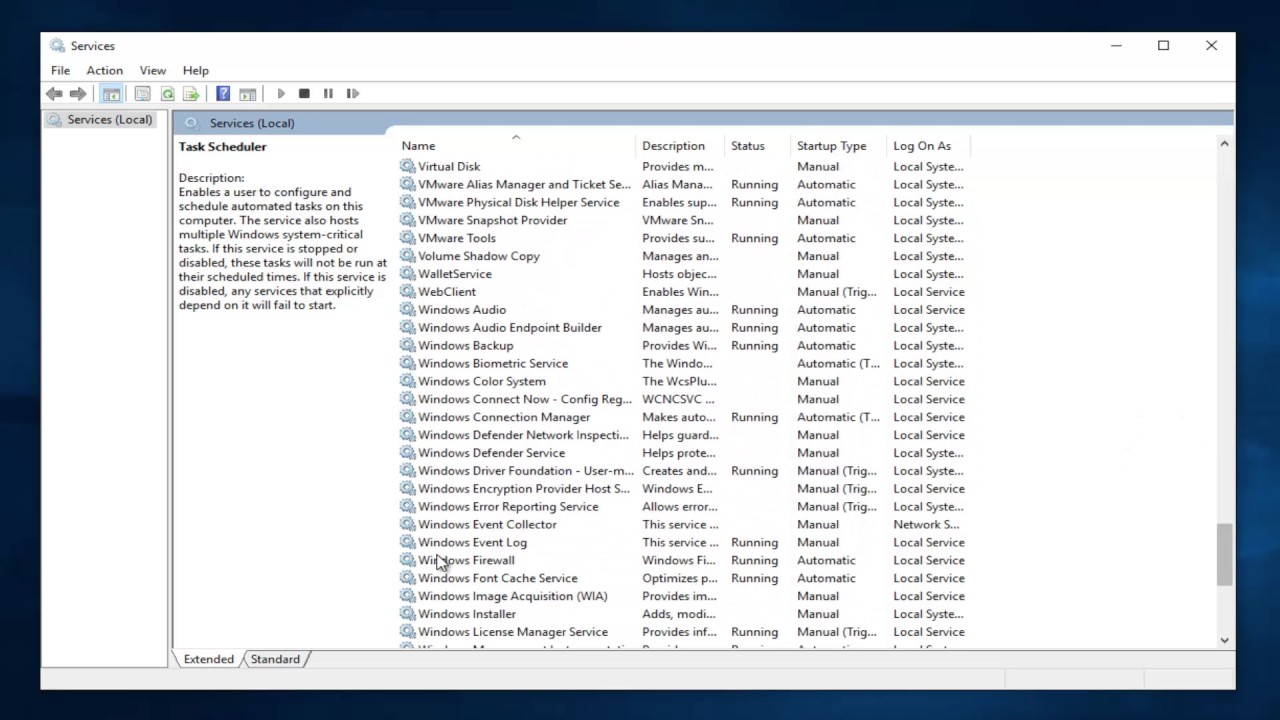Click the Task Scheduler heading in description pane

click(x=222, y=147)
